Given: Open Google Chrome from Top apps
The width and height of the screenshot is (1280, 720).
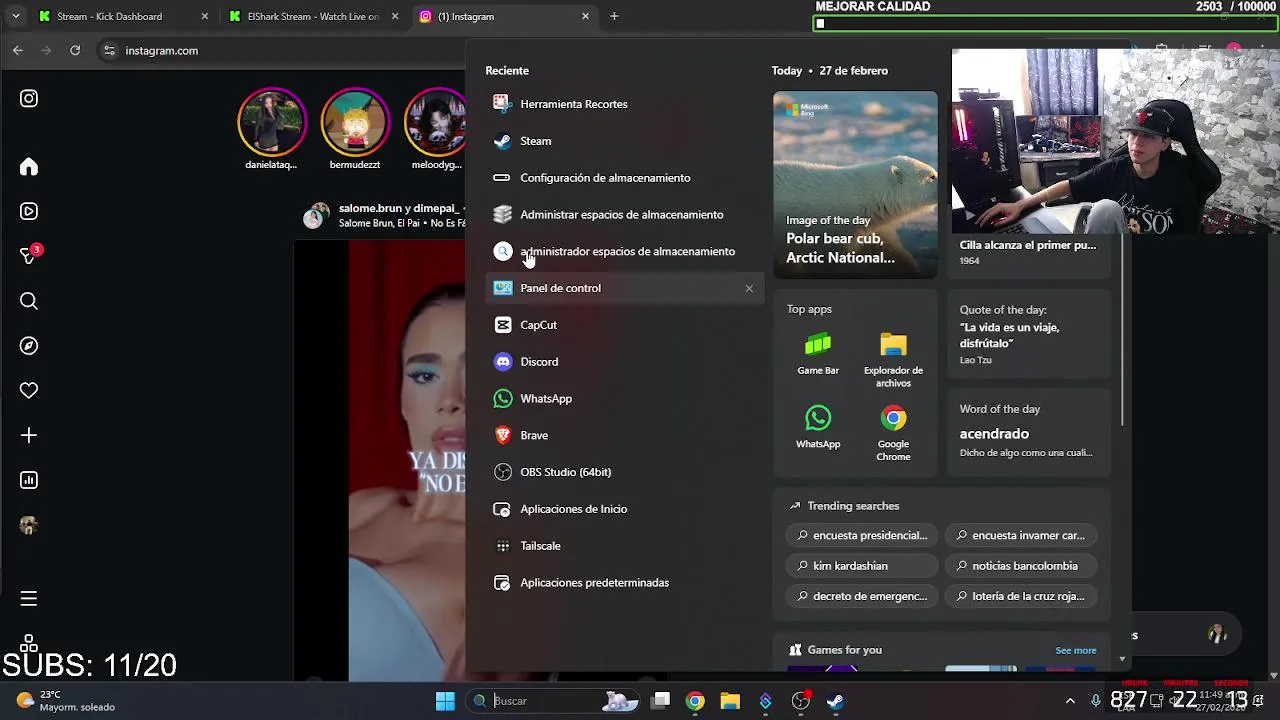Looking at the screenshot, I should (893, 433).
